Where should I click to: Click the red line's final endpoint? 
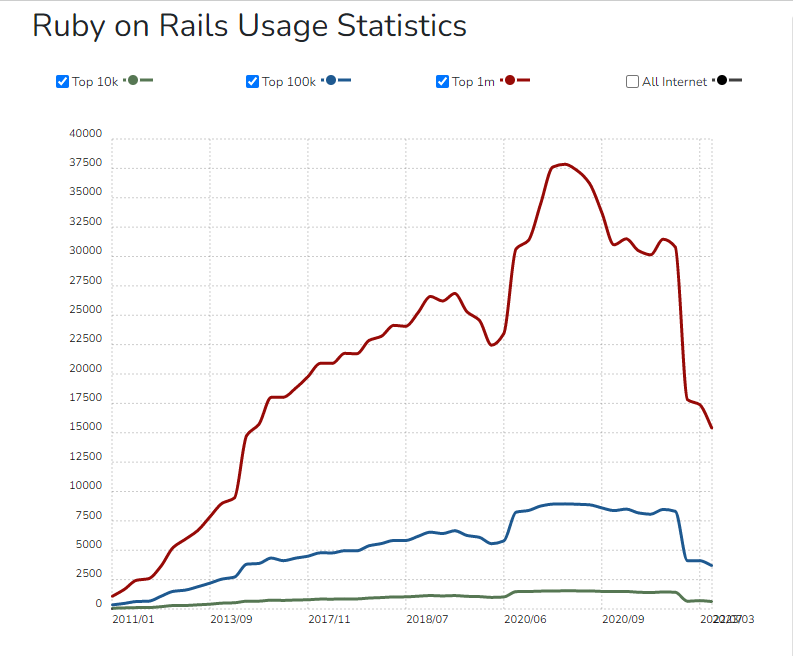tap(712, 428)
